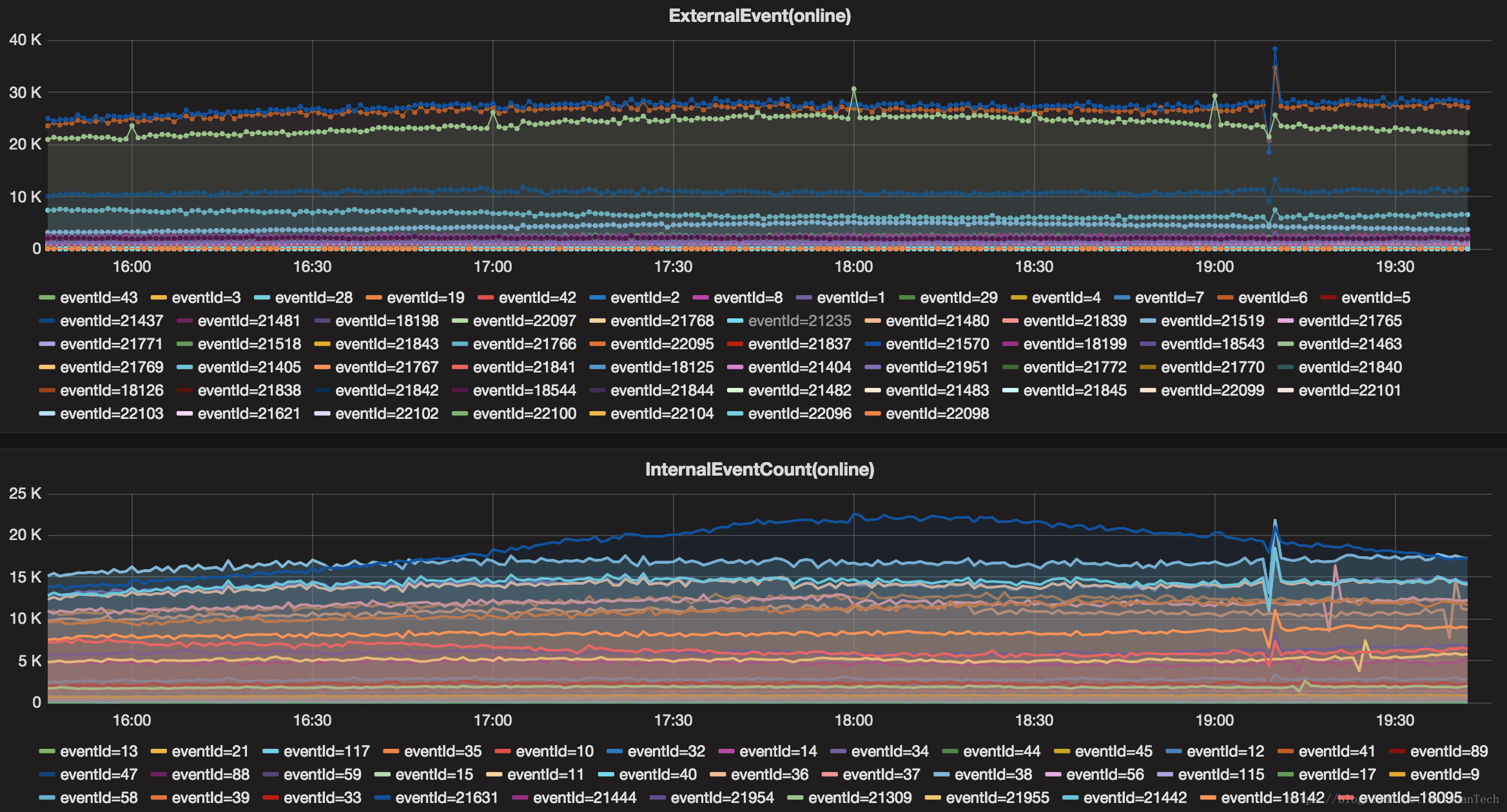Image resolution: width=1507 pixels, height=812 pixels.
Task: Click the 40K spike data point after 19:00
Action: [1274, 49]
